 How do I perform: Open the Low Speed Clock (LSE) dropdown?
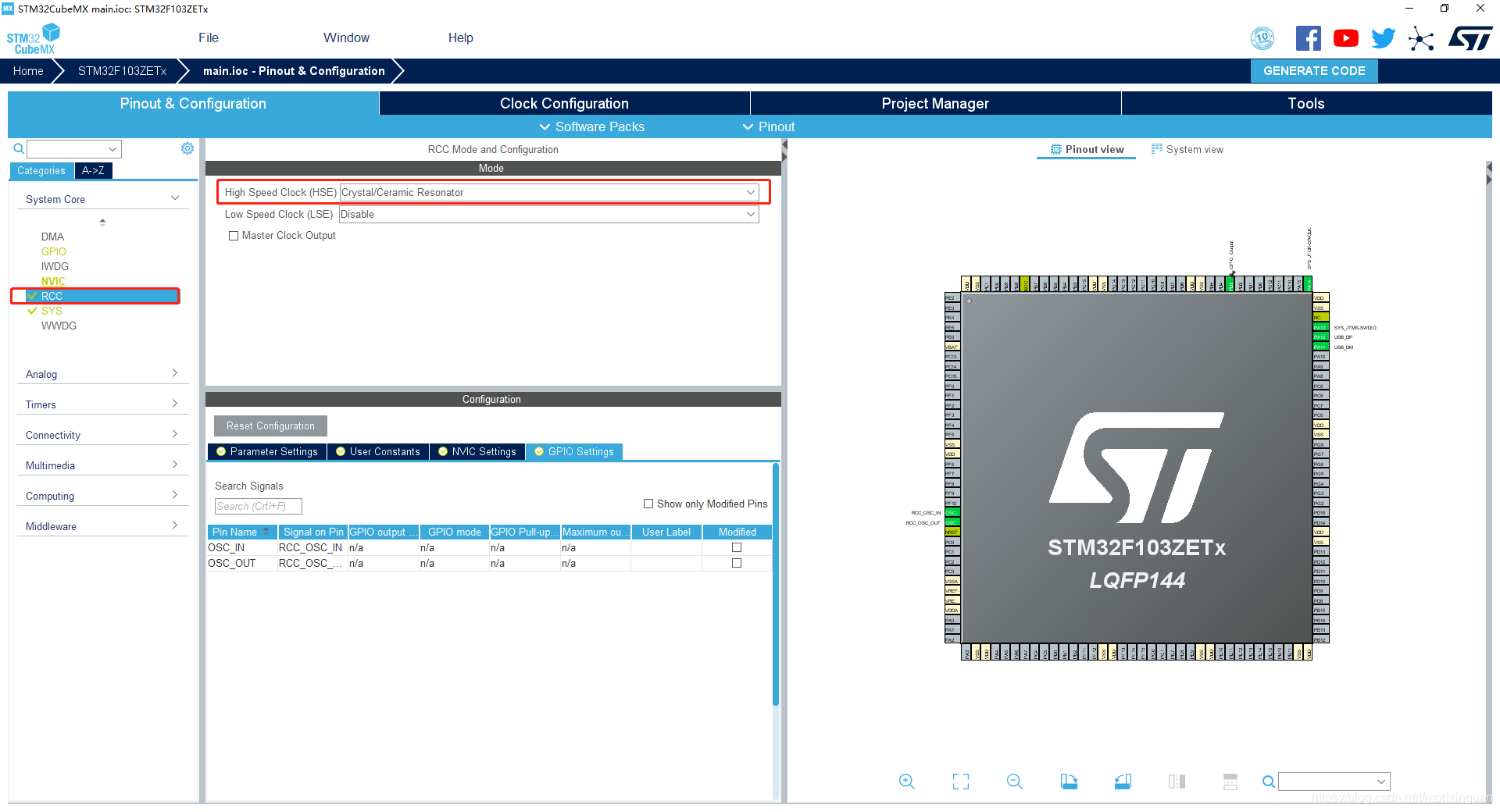(x=749, y=214)
